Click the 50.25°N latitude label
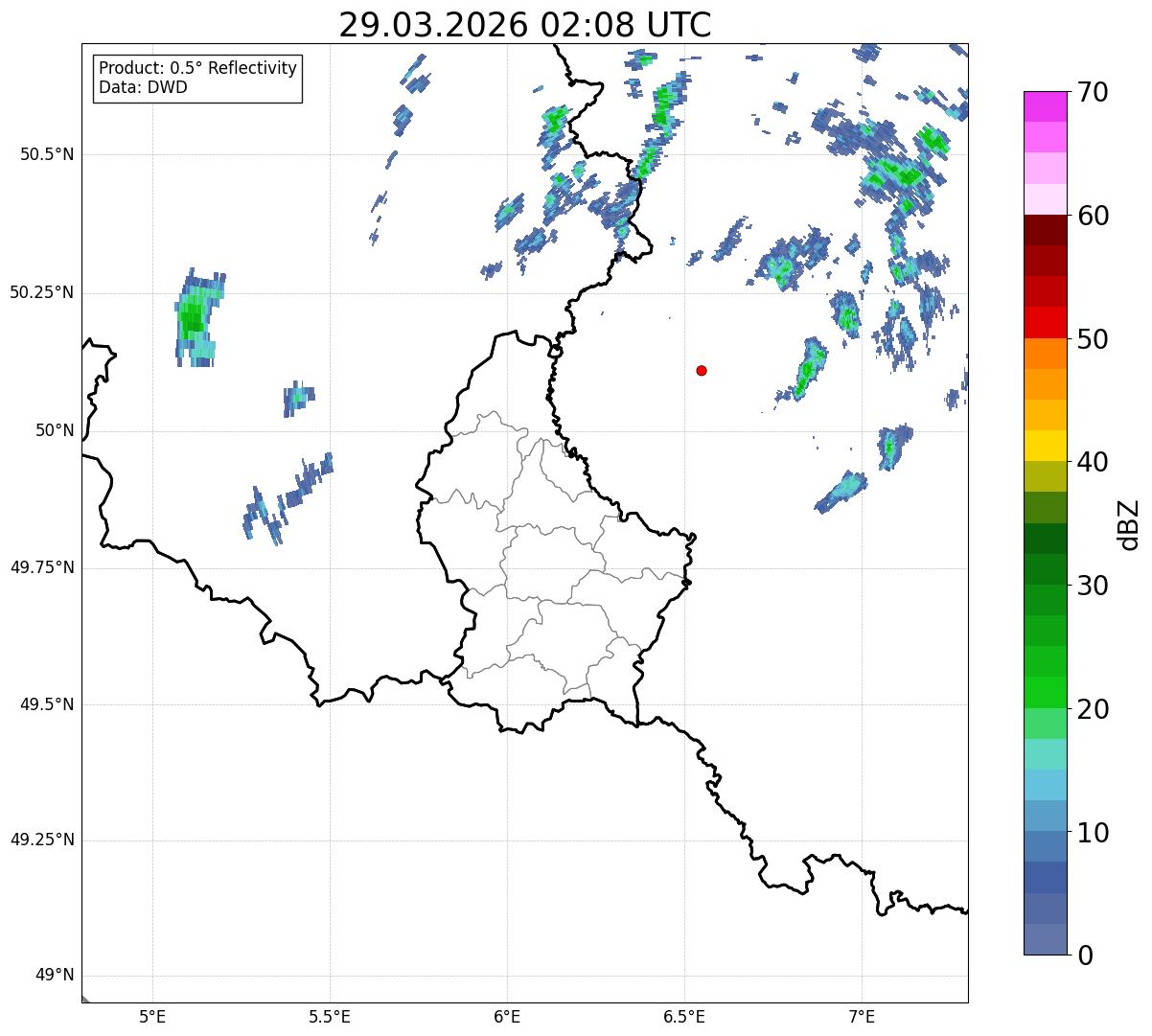The image size is (1152, 1036). pos(42,293)
